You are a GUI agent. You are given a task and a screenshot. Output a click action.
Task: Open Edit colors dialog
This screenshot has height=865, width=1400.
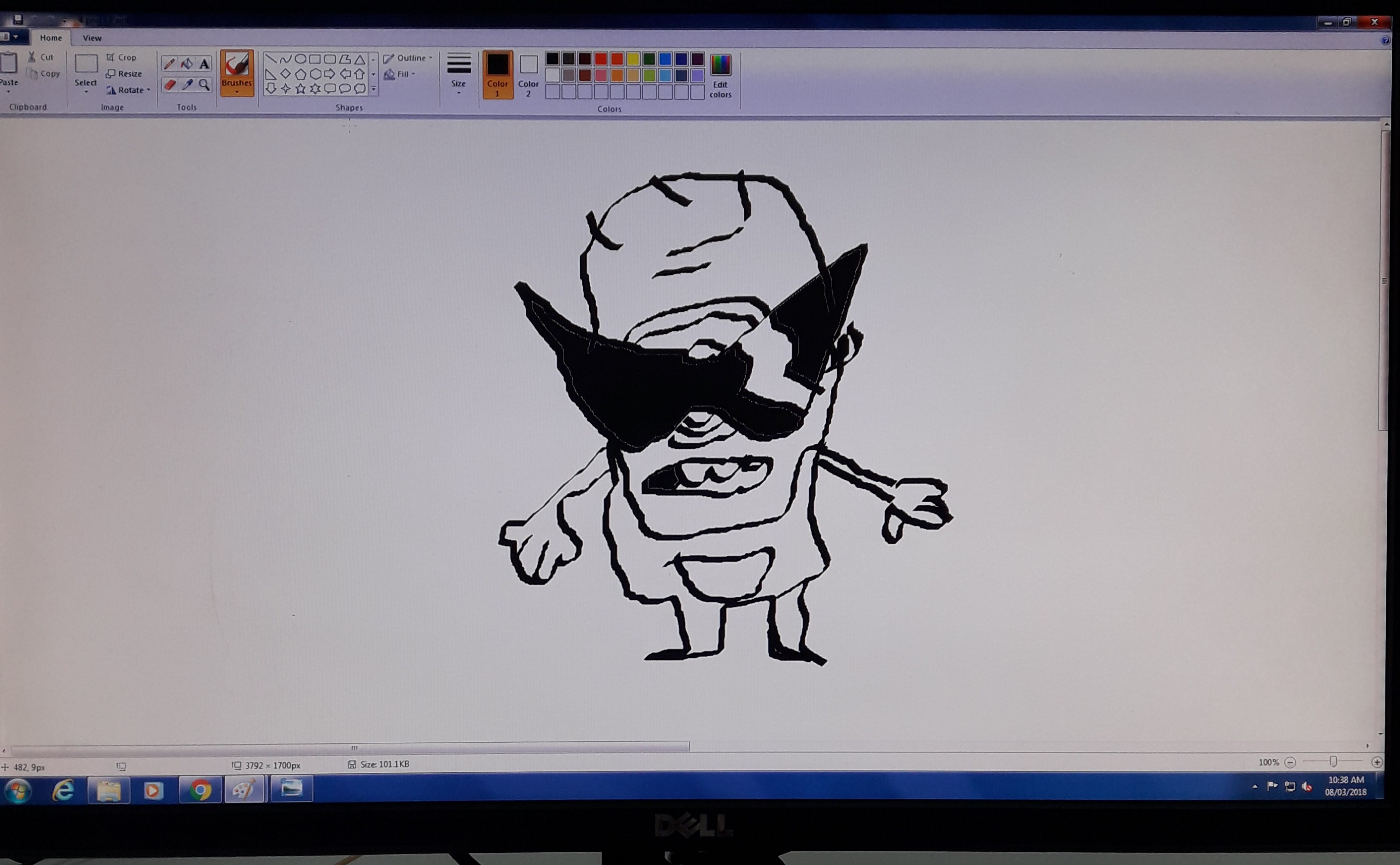[721, 76]
